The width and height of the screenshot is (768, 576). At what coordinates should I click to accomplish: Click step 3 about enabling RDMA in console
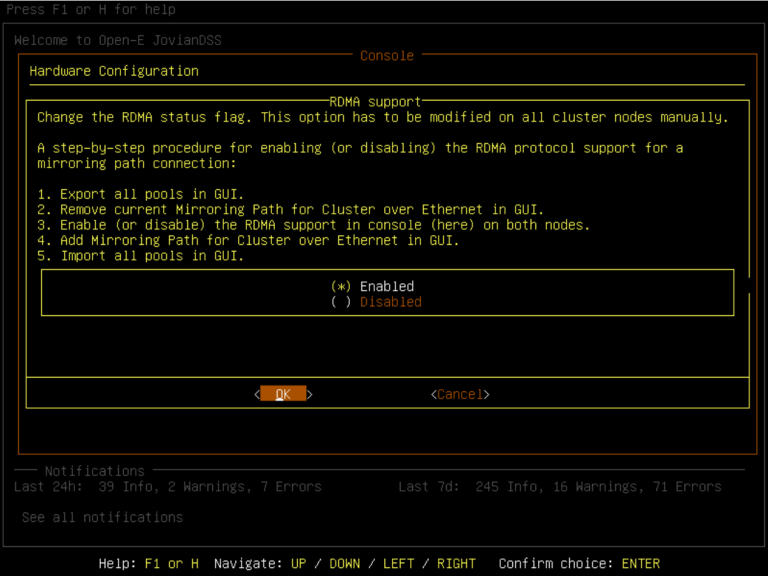(x=313, y=225)
